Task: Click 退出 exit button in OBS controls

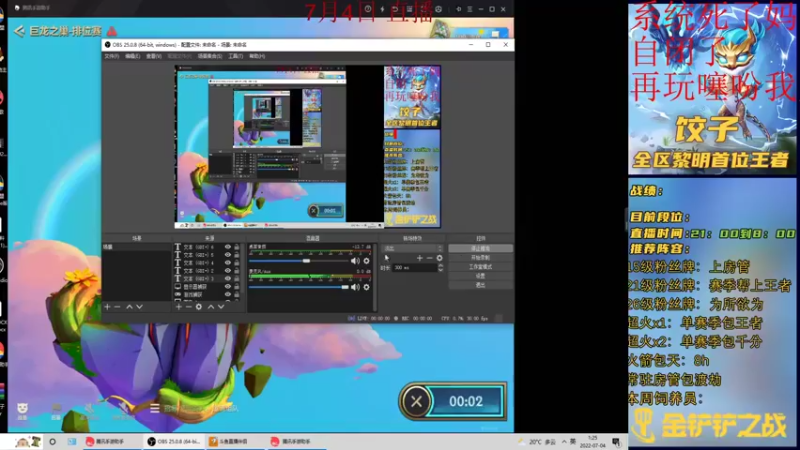Action: pyautogui.click(x=480, y=285)
